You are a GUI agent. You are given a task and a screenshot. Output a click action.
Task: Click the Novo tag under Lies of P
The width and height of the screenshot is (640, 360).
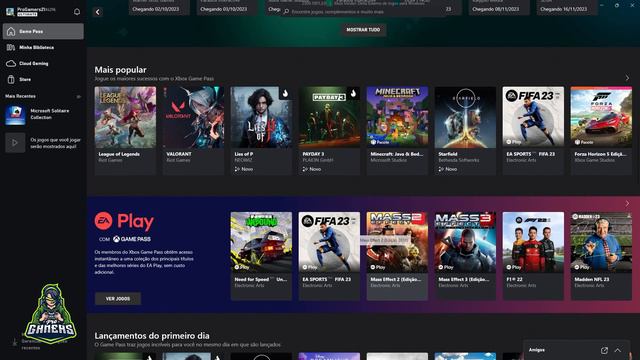pyautogui.click(x=244, y=169)
